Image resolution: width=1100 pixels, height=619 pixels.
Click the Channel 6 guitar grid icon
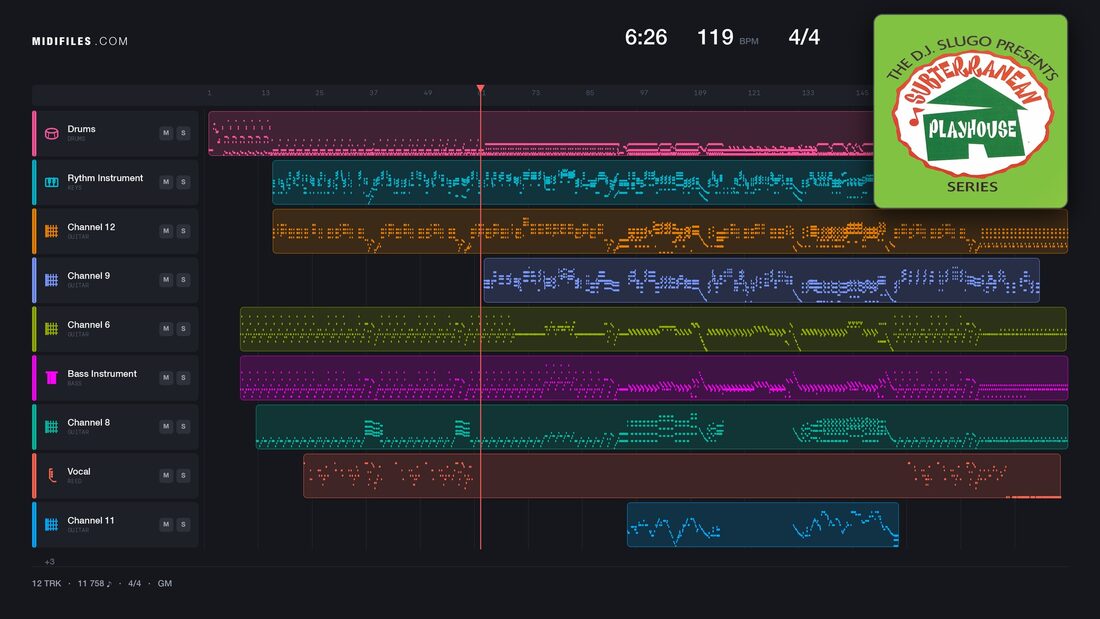click(51, 328)
